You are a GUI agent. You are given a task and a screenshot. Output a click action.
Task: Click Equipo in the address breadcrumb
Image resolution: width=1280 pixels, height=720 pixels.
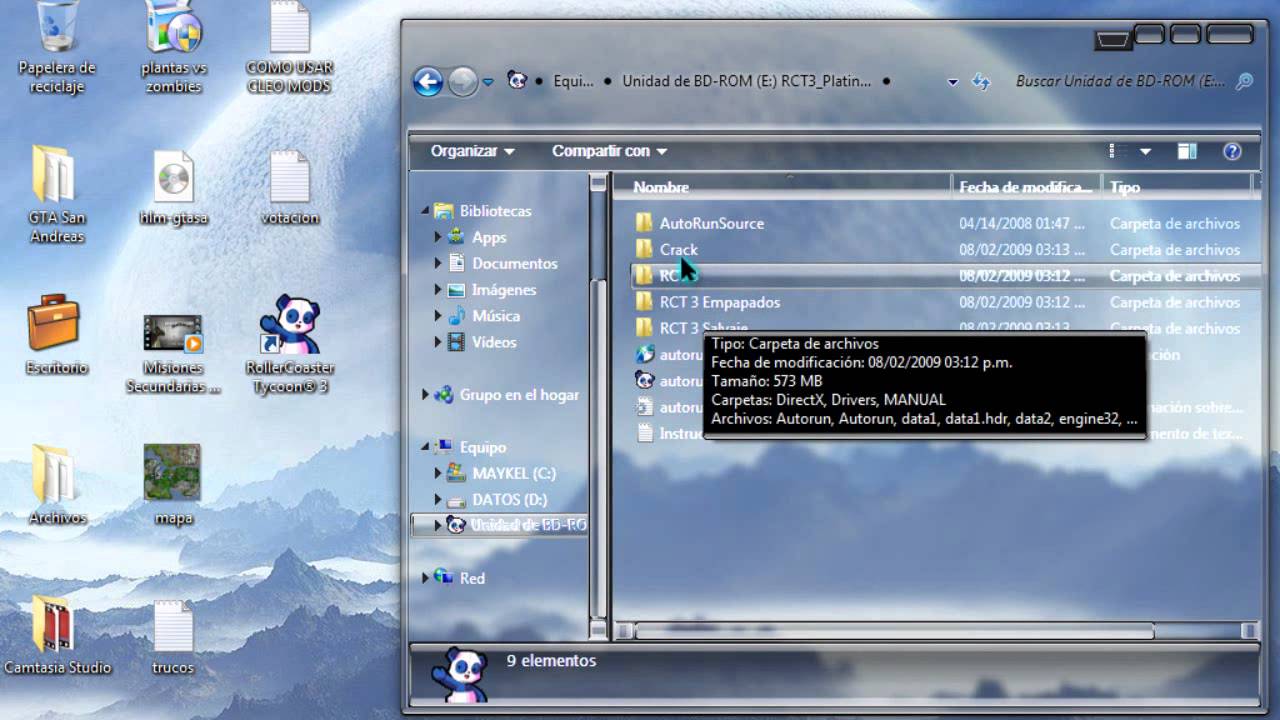[572, 81]
